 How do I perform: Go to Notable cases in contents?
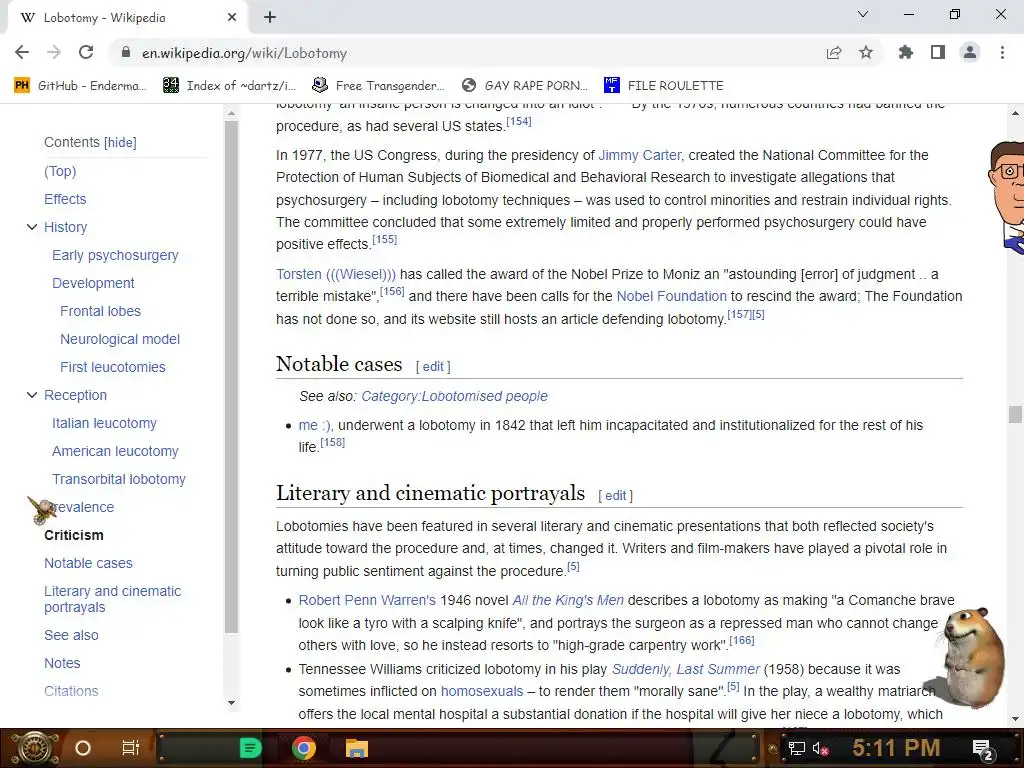click(88, 564)
